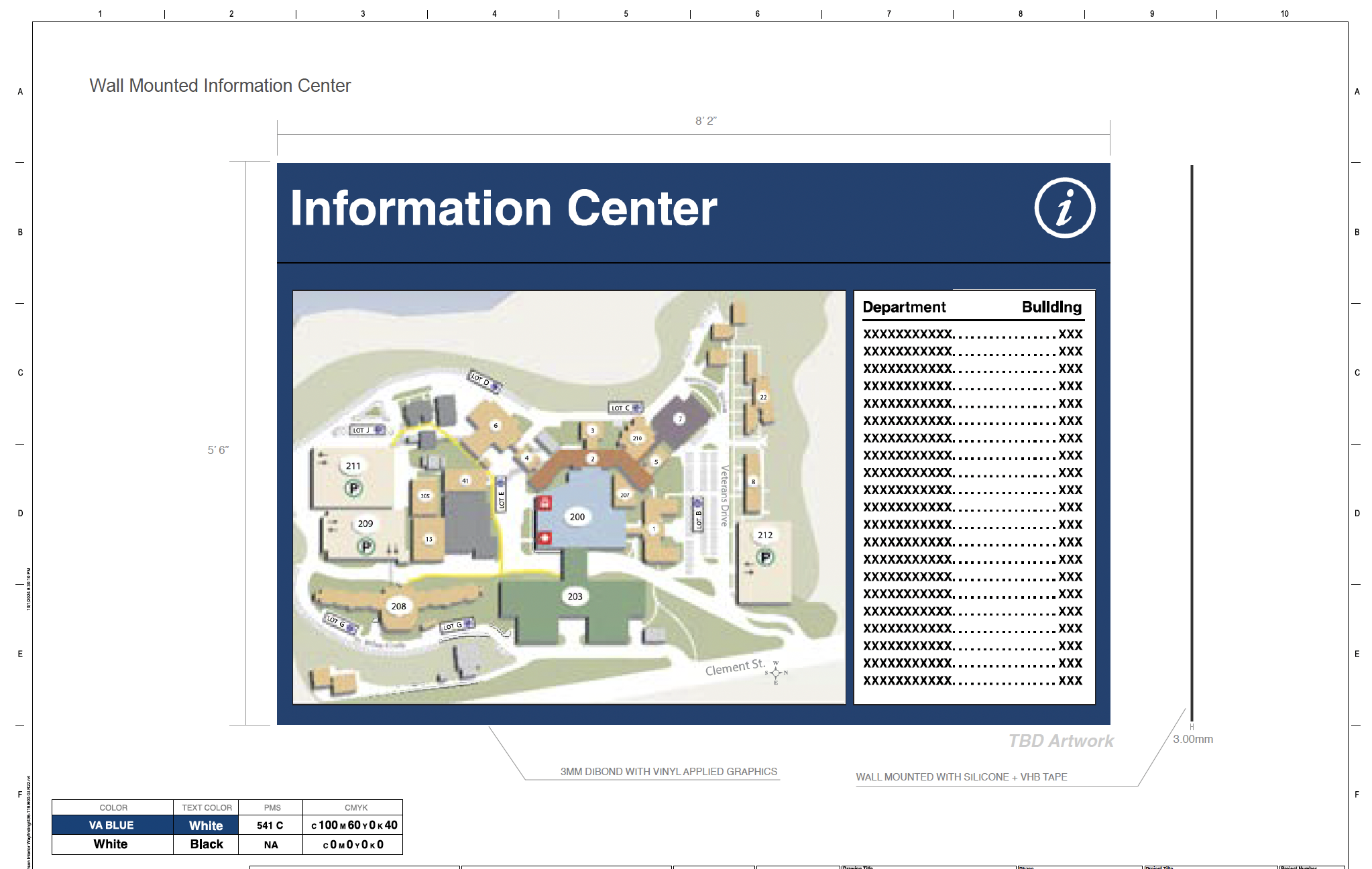This screenshot has height=869, width=1372.
Task: Click the 541 C PMS value
Action: click(270, 825)
